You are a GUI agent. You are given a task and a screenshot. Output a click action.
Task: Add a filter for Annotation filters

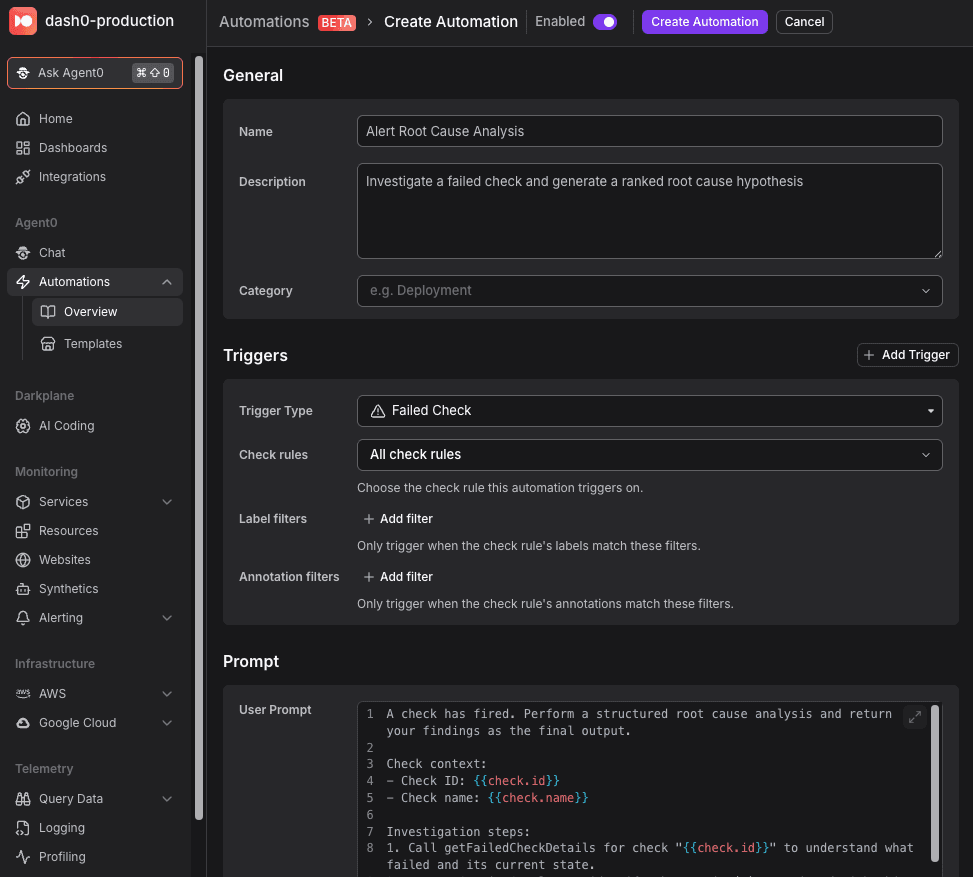(x=398, y=577)
